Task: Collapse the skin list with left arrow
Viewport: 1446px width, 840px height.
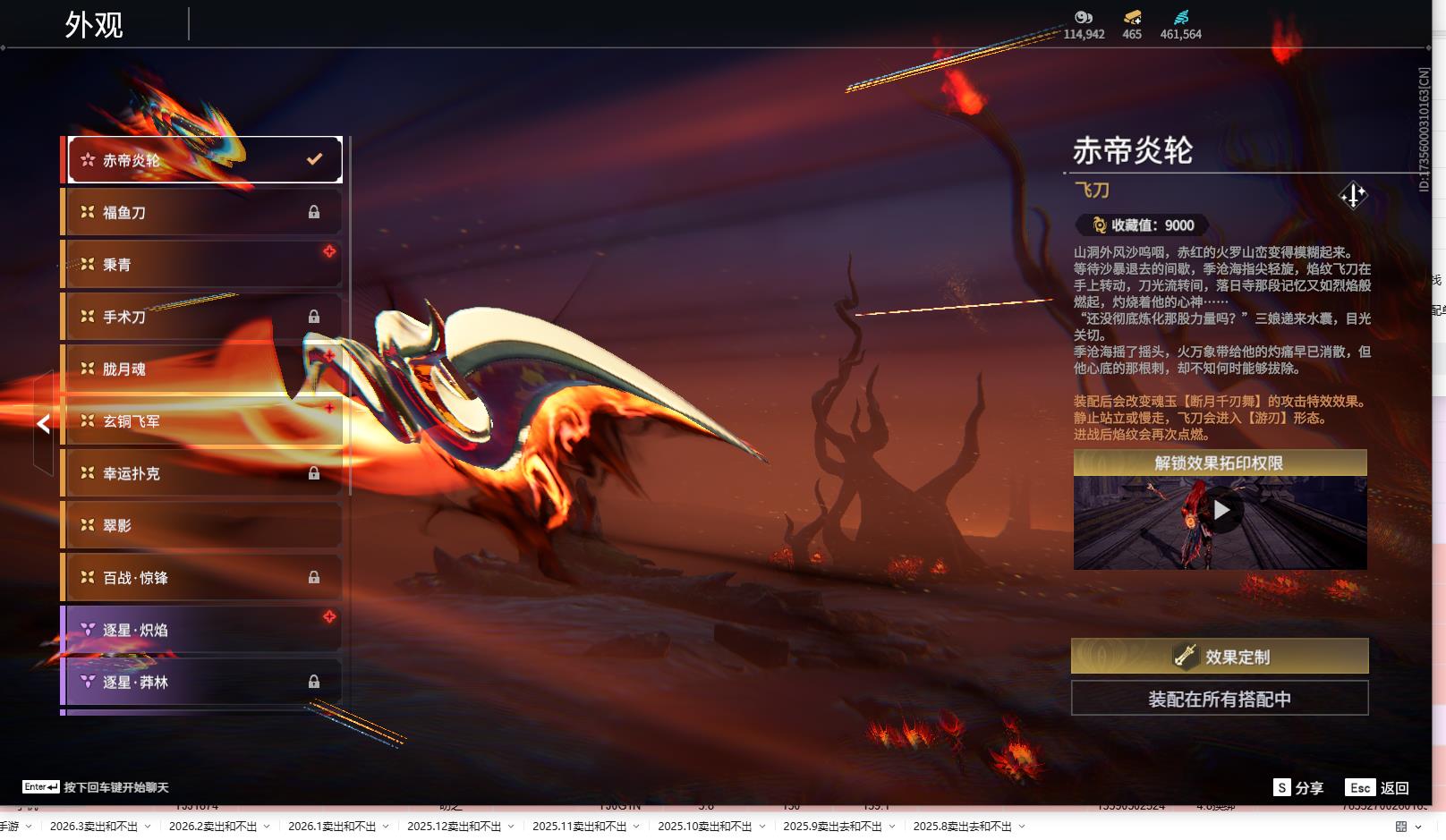Action: [43, 423]
